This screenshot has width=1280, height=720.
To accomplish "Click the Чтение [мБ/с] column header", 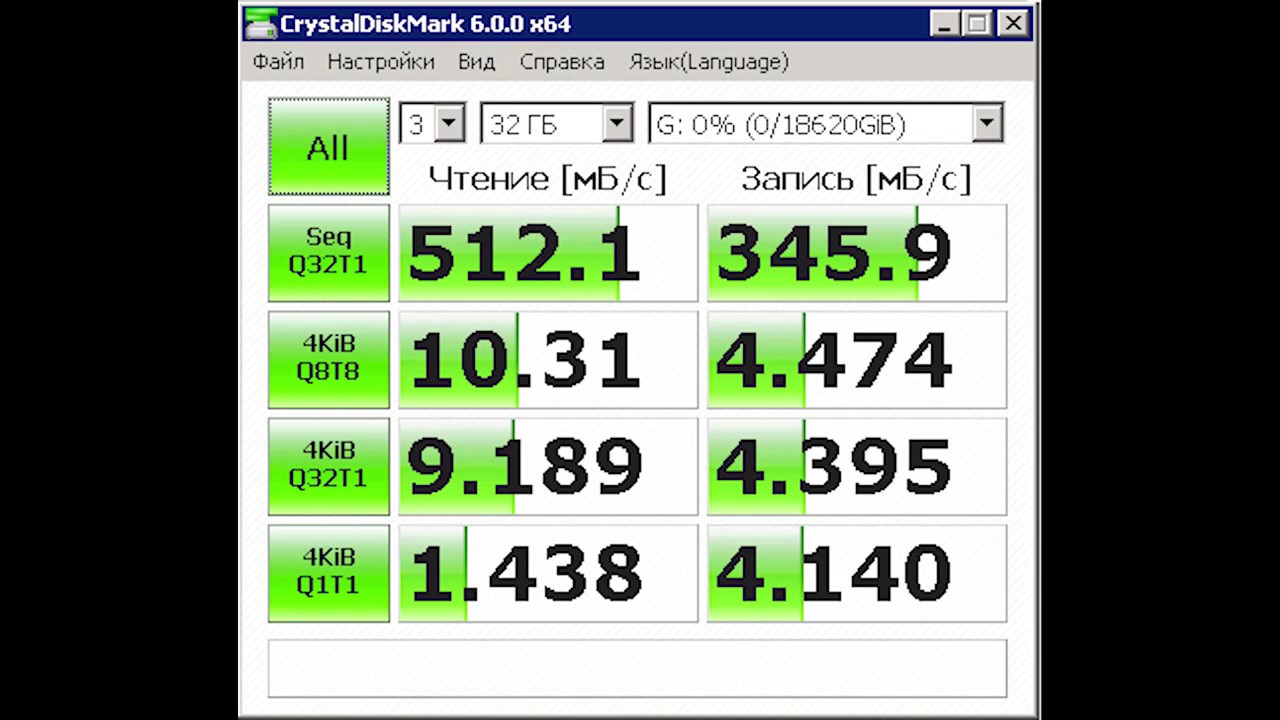I will tap(547, 179).
